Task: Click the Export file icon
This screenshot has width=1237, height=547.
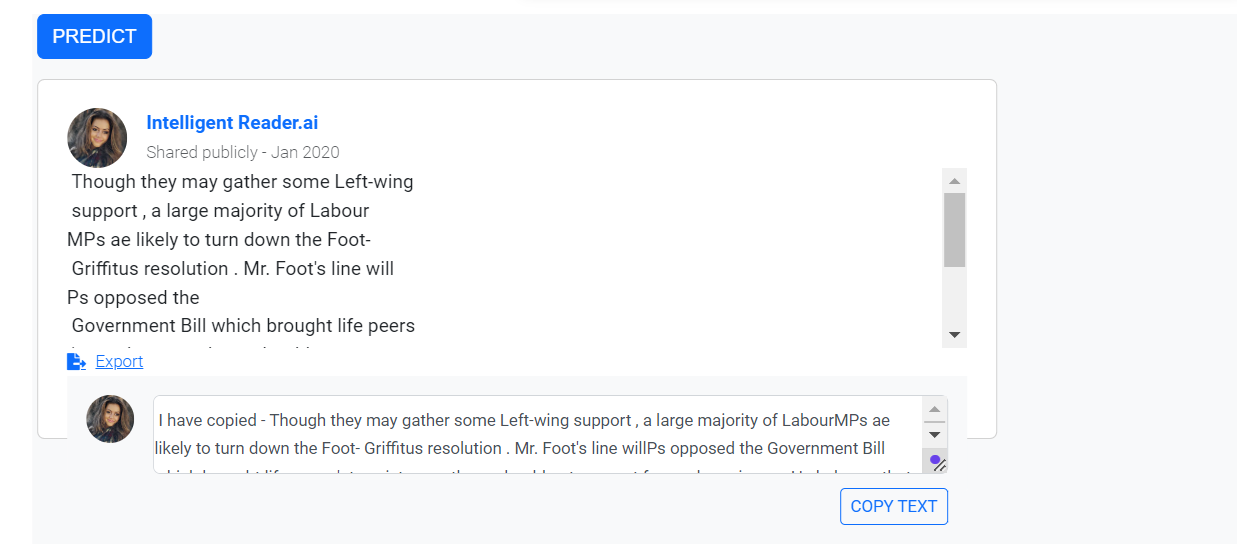Action: coord(76,361)
